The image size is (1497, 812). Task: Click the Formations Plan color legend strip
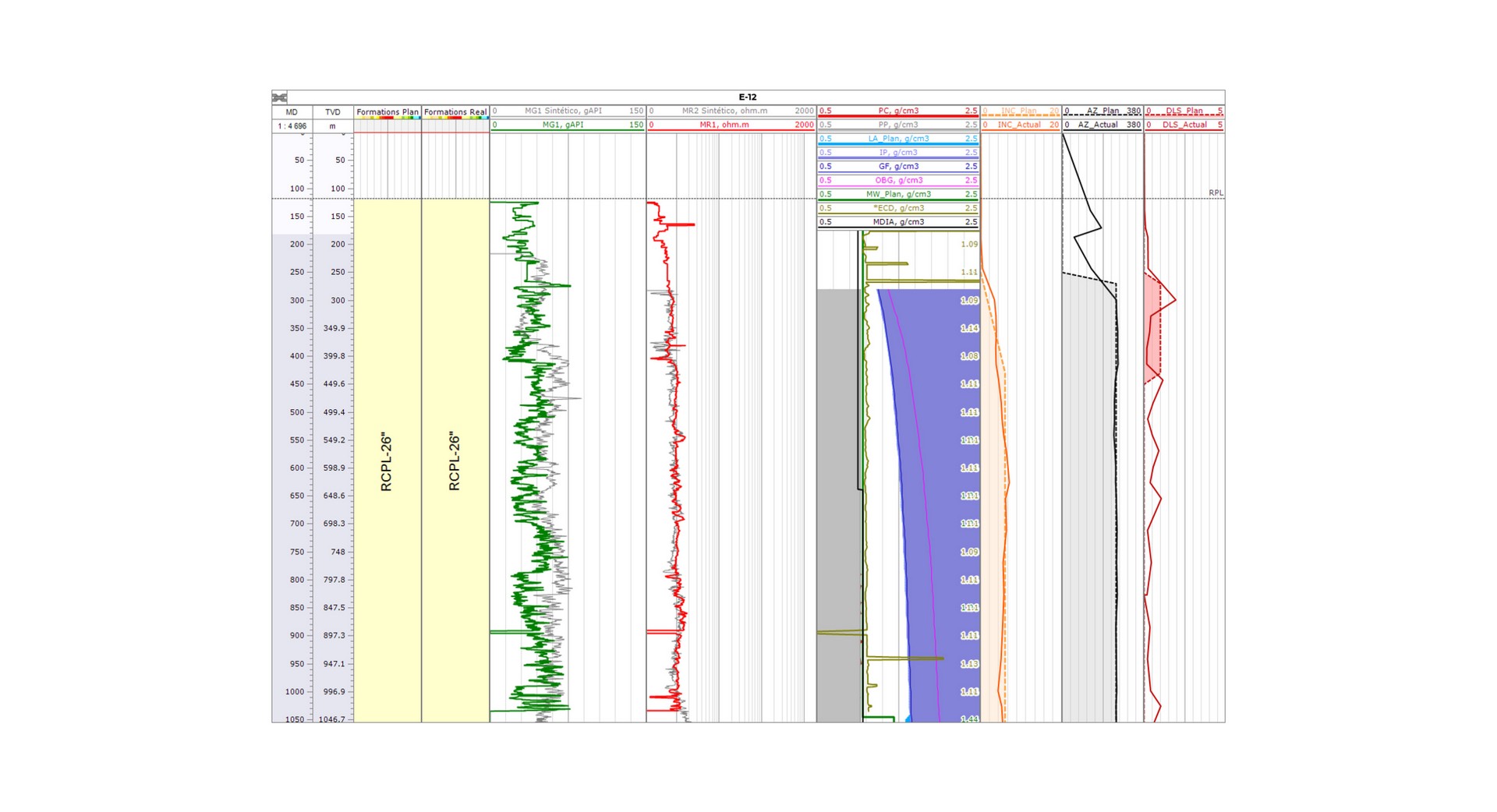tap(388, 118)
